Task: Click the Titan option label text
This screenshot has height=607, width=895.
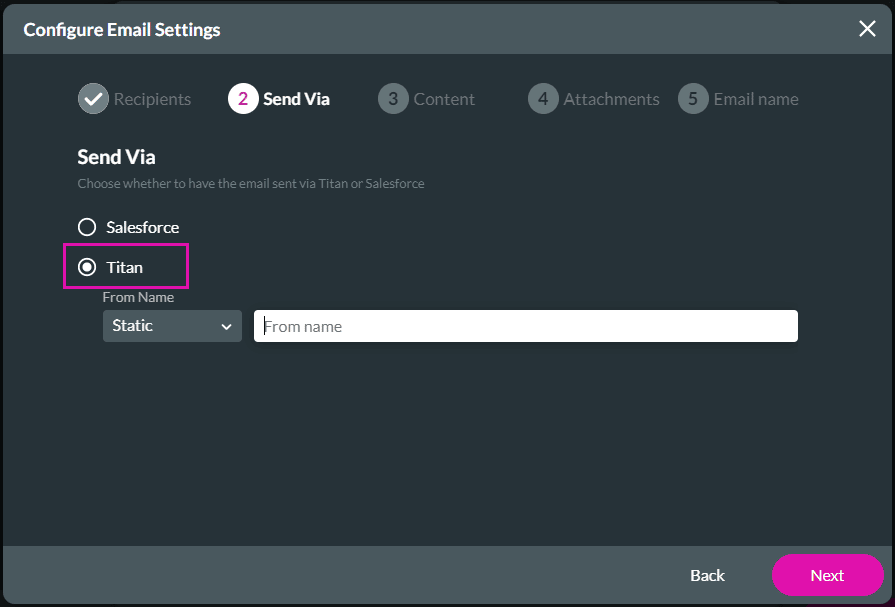Action: click(125, 267)
